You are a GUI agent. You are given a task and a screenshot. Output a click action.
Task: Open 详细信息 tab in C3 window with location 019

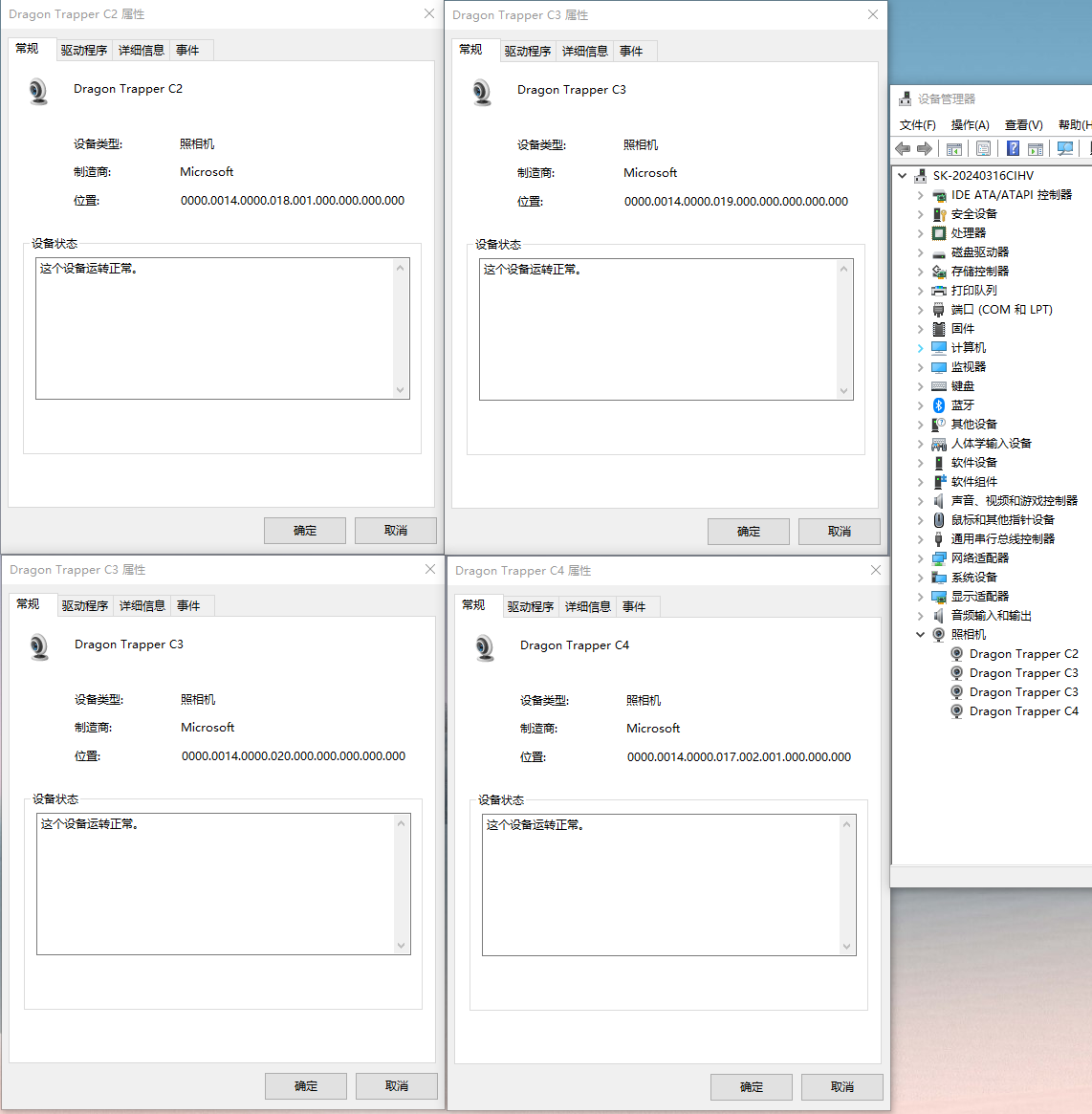tap(584, 51)
